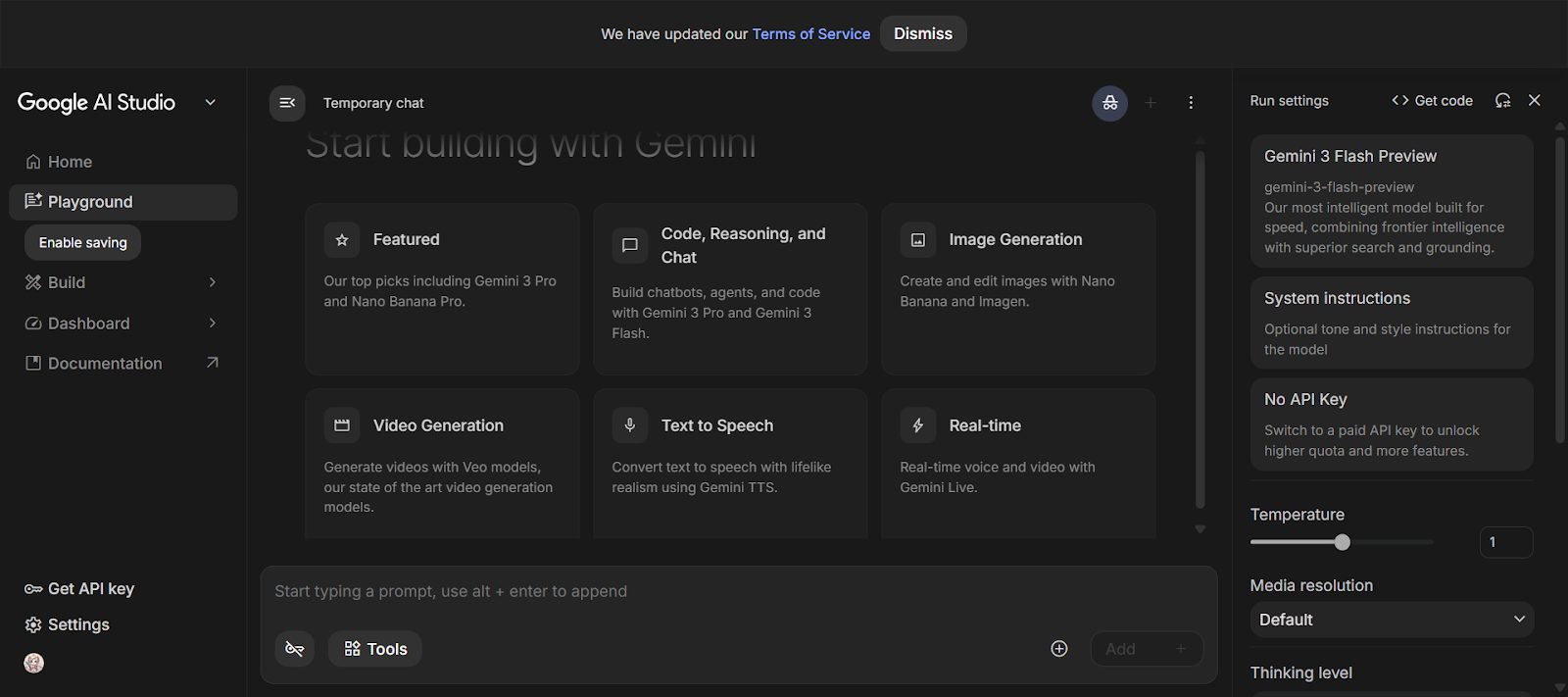Click the plus circle insert media icon
Image resolution: width=1568 pixels, height=697 pixels.
[1058, 649]
